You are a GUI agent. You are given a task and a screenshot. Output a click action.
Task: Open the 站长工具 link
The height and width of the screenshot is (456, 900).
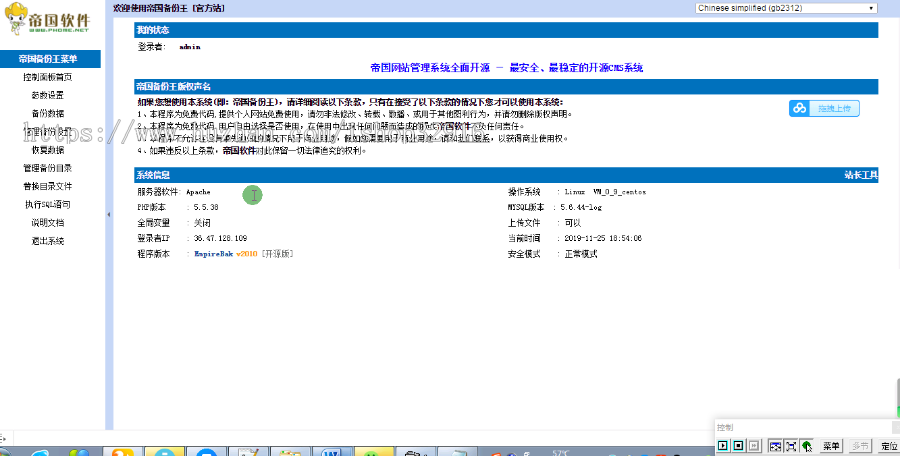coord(861,175)
